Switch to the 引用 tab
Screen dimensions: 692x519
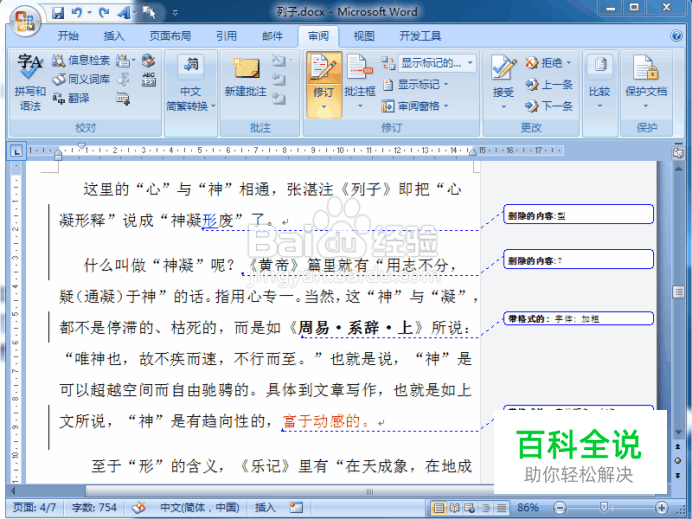[x=226, y=36]
